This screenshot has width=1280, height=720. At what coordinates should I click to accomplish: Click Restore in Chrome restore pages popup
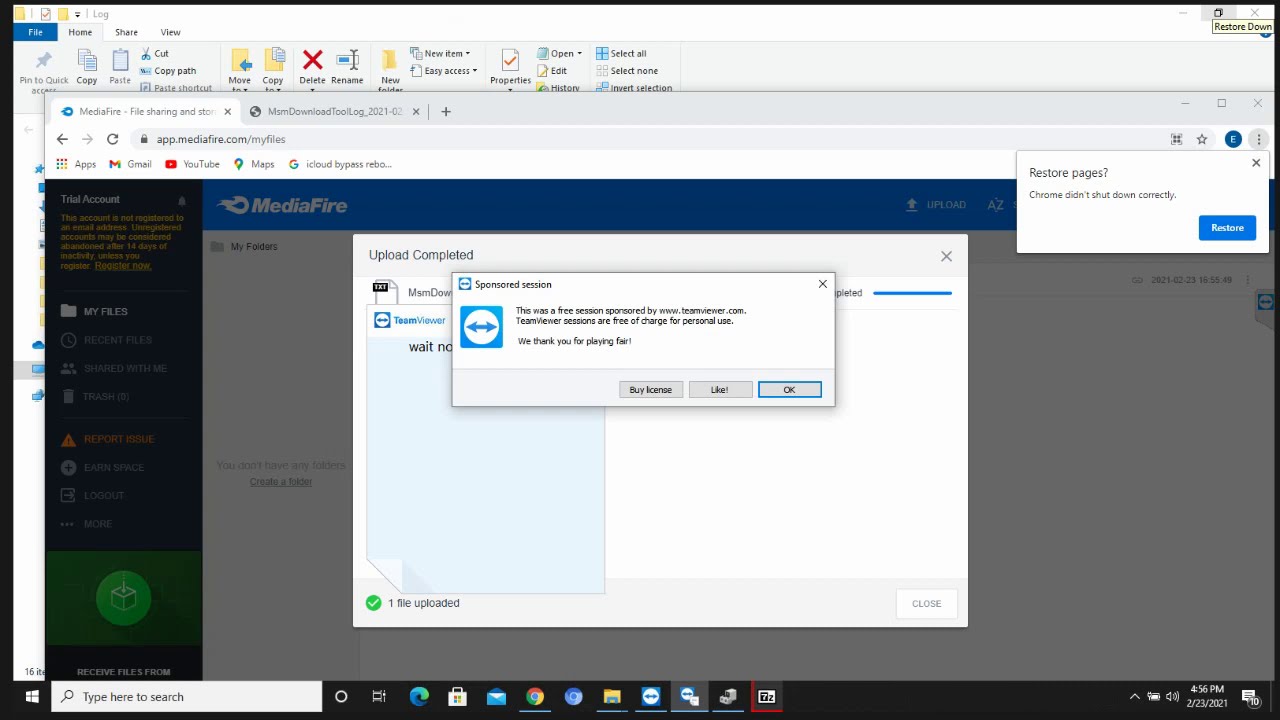coord(1227,228)
